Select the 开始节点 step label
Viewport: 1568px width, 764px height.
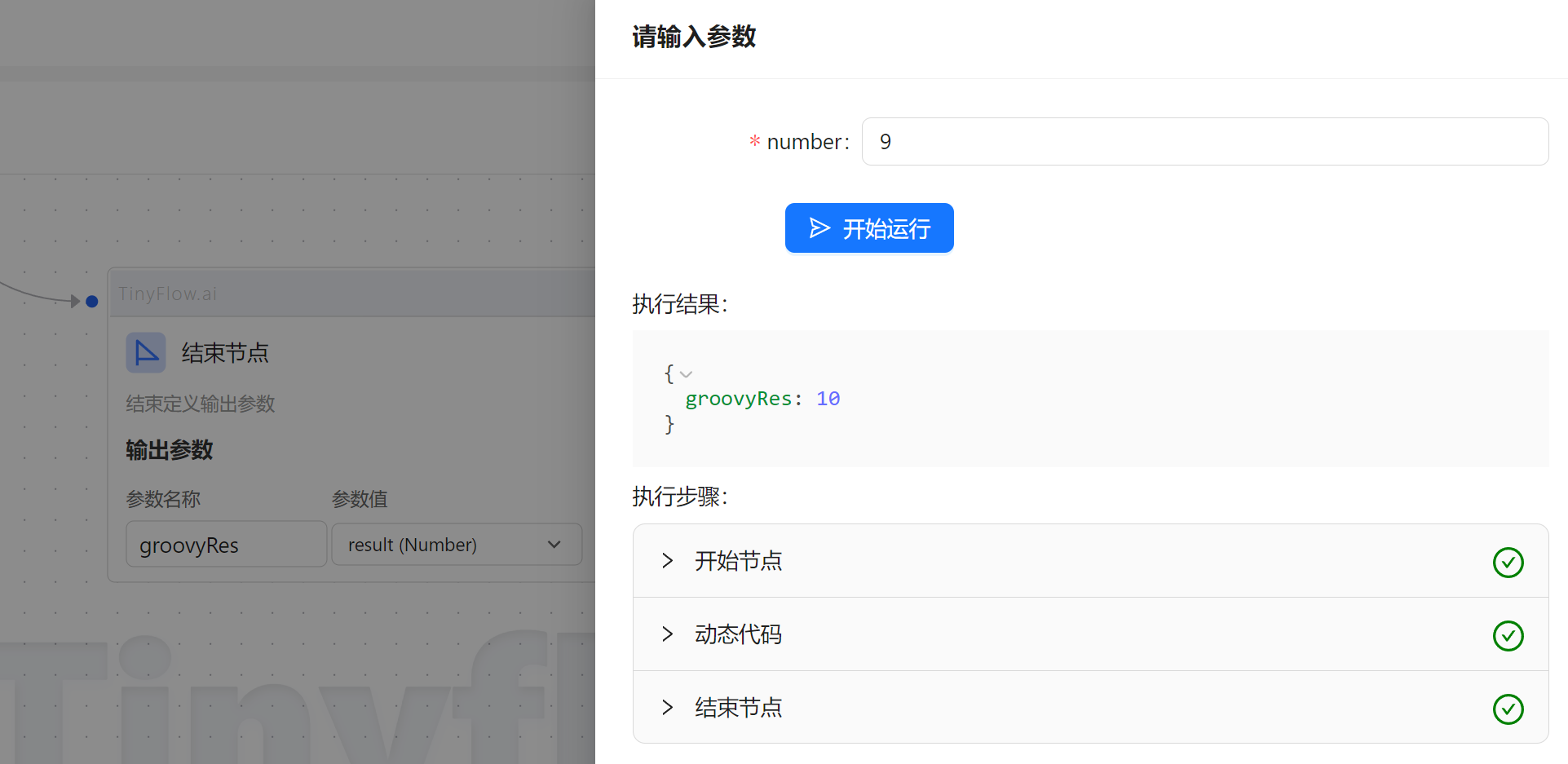coord(738,561)
